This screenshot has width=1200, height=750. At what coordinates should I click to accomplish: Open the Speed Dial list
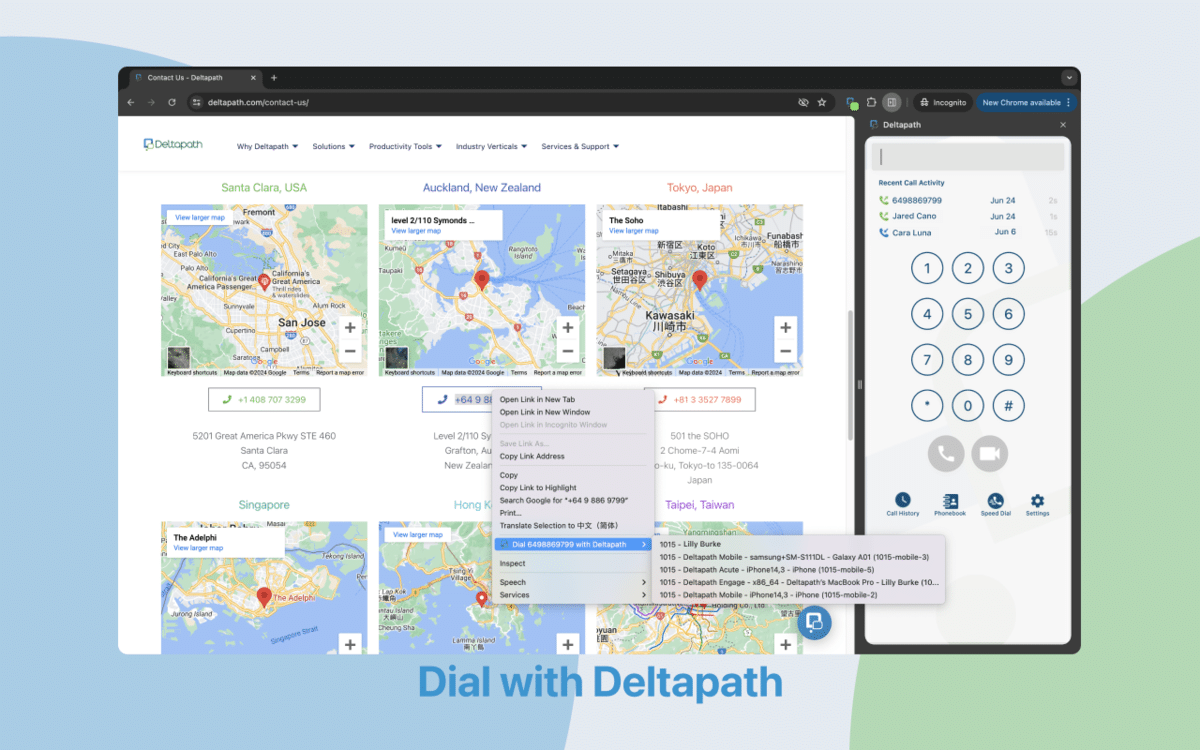point(995,504)
